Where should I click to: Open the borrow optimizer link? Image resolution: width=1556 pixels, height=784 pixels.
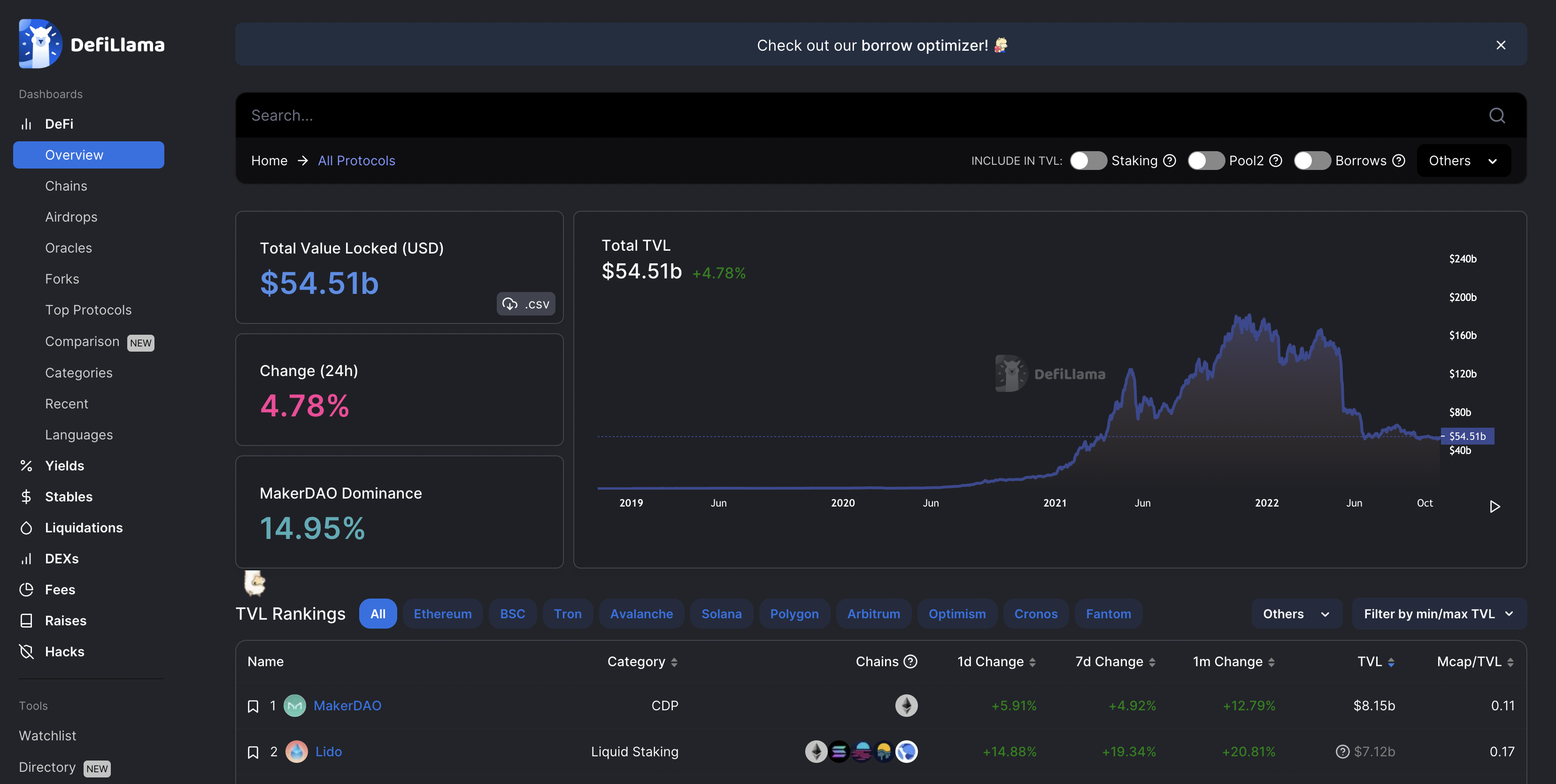pos(924,45)
